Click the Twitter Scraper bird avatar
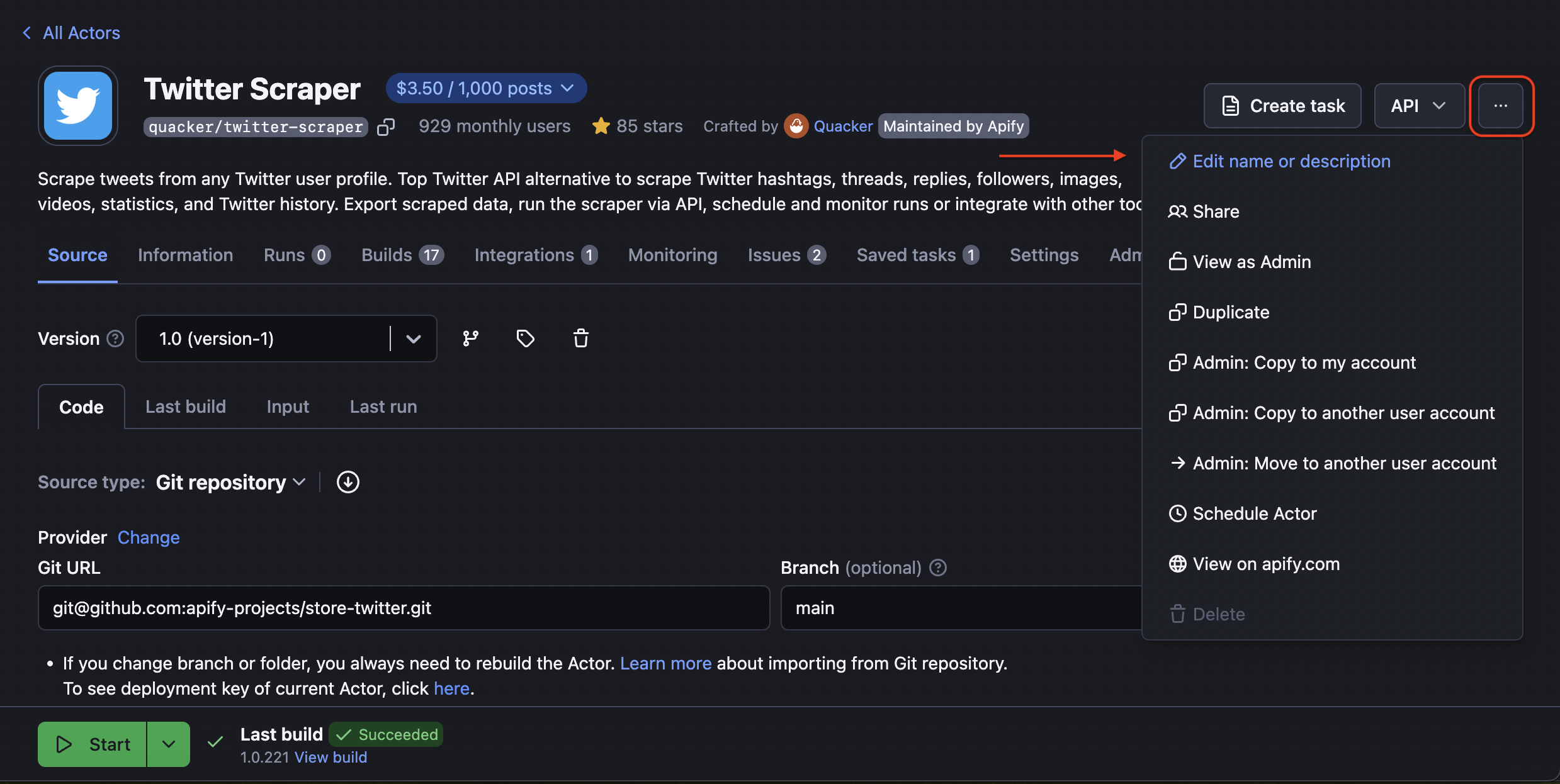Screen dimensions: 1560x784 pos(77,105)
